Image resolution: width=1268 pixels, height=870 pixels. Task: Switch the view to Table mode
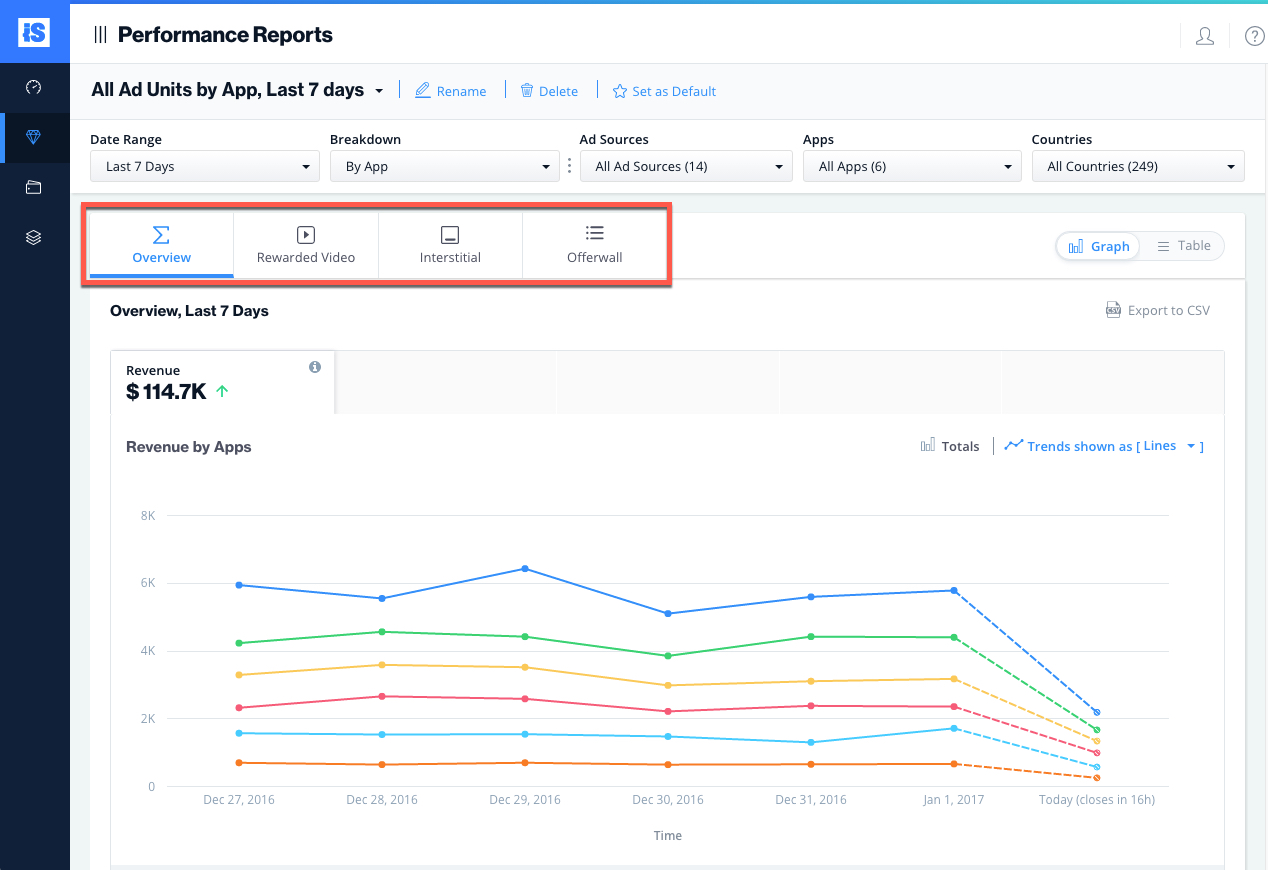[x=1182, y=245]
